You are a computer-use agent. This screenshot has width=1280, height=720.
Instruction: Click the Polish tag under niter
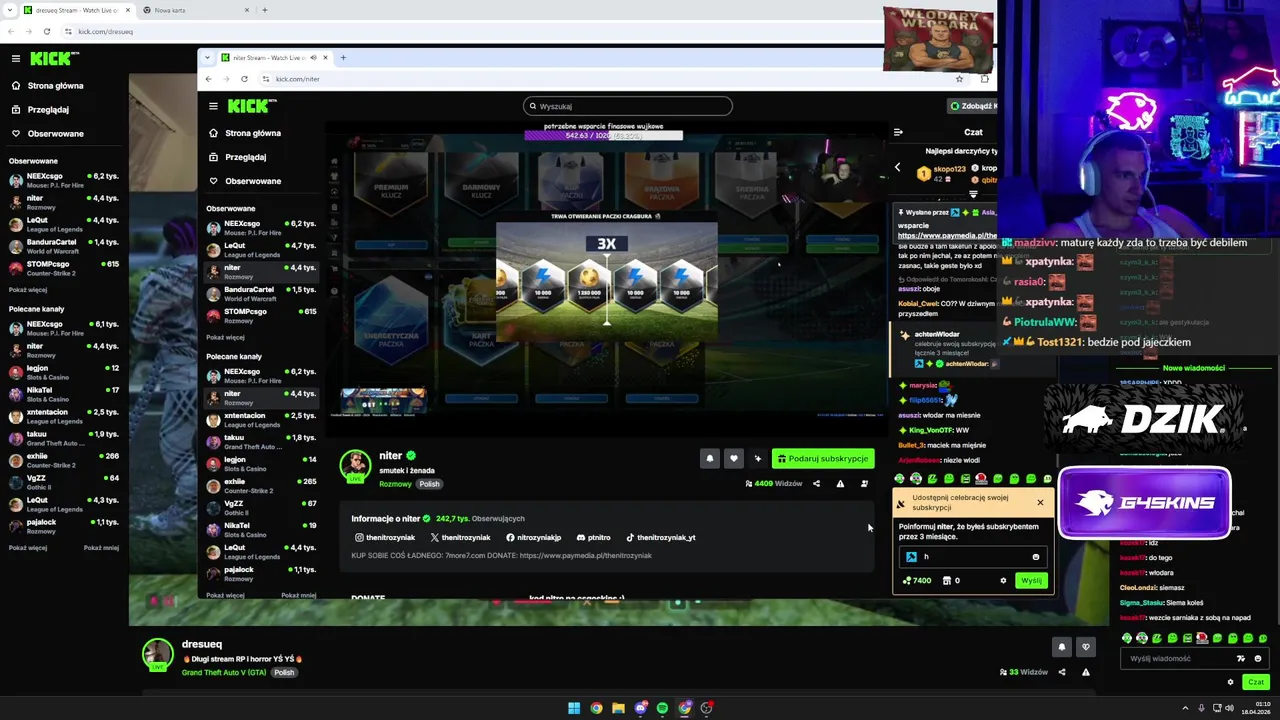(x=429, y=484)
